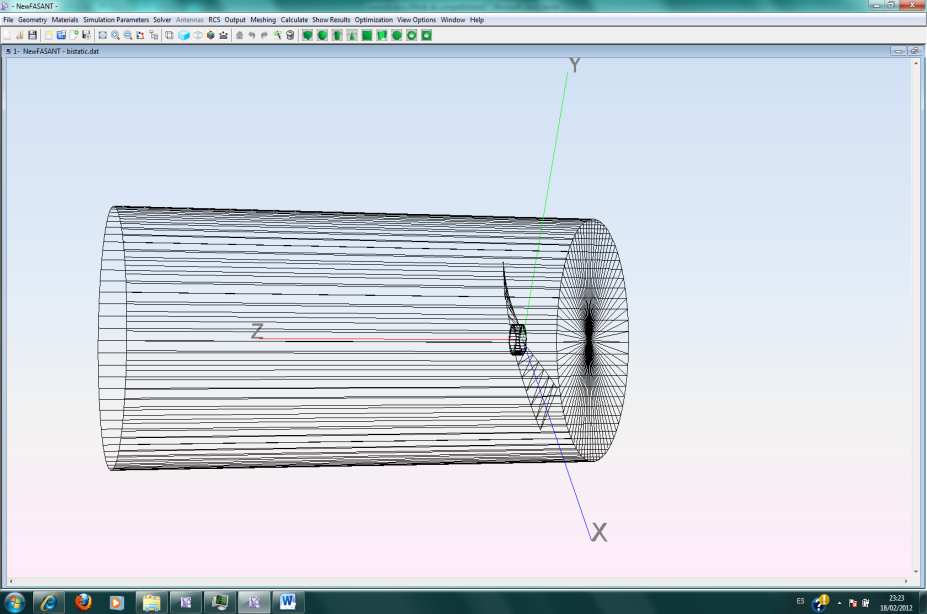
Task: Click the page with green plus icon
Action: (x=74, y=35)
